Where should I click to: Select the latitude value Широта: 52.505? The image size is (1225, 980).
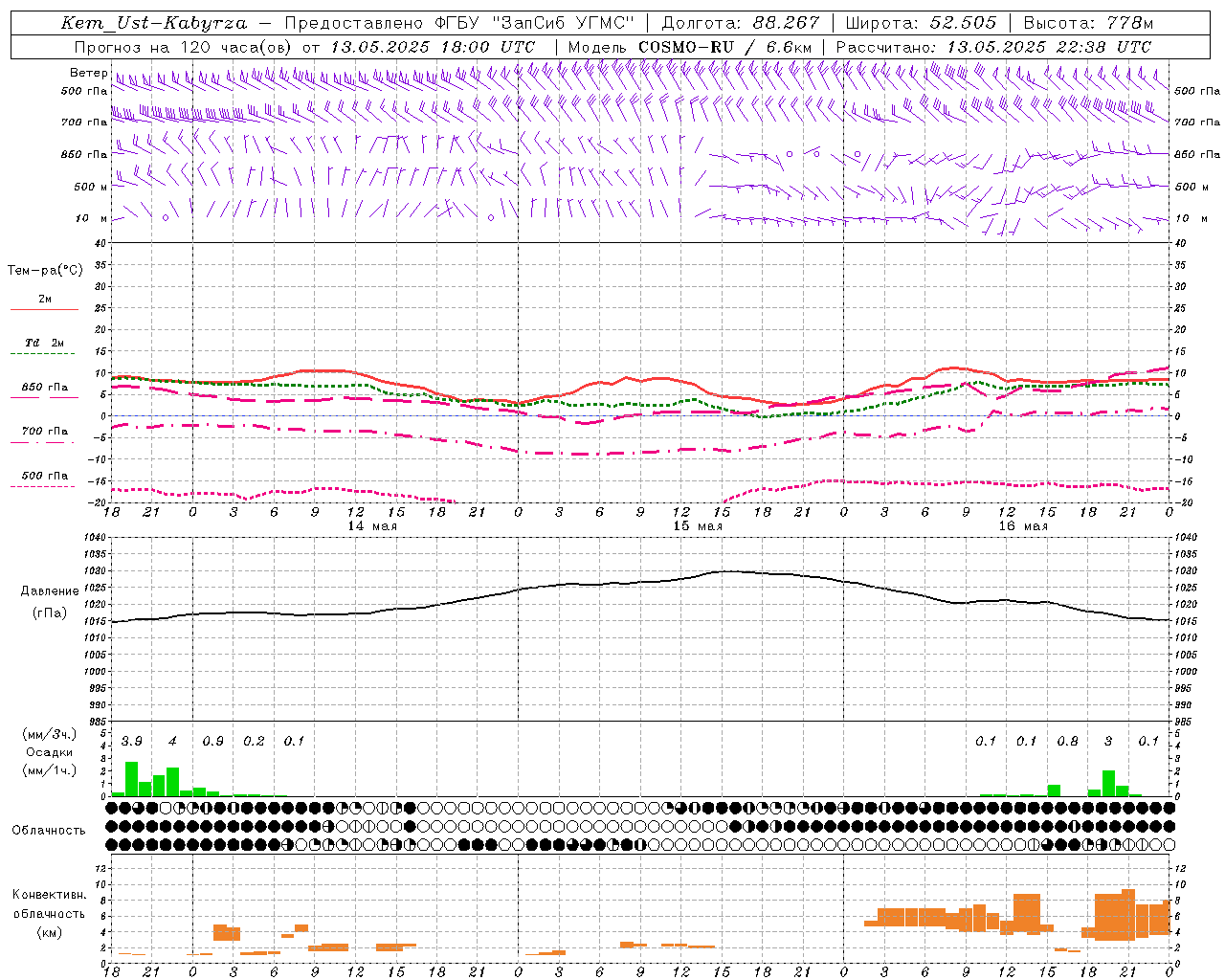[x=922, y=23]
